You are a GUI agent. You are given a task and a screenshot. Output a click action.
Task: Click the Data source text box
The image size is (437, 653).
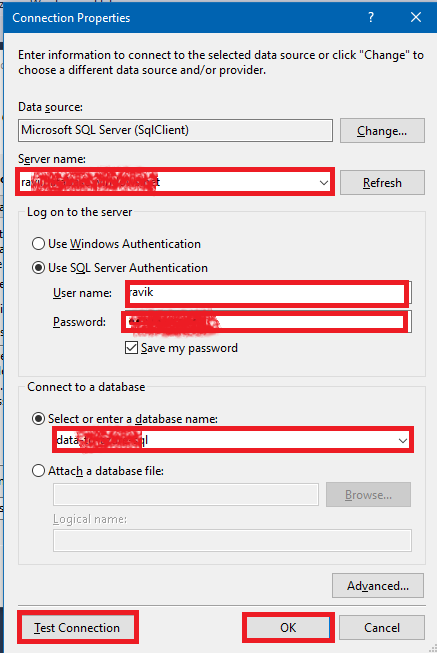[x=175, y=130]
